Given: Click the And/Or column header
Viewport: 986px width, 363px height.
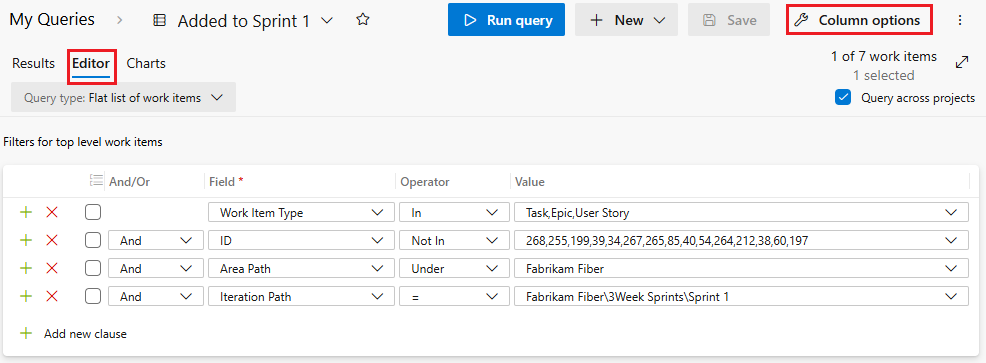Looking at the screenshot, I should click(x=130, y=182).
